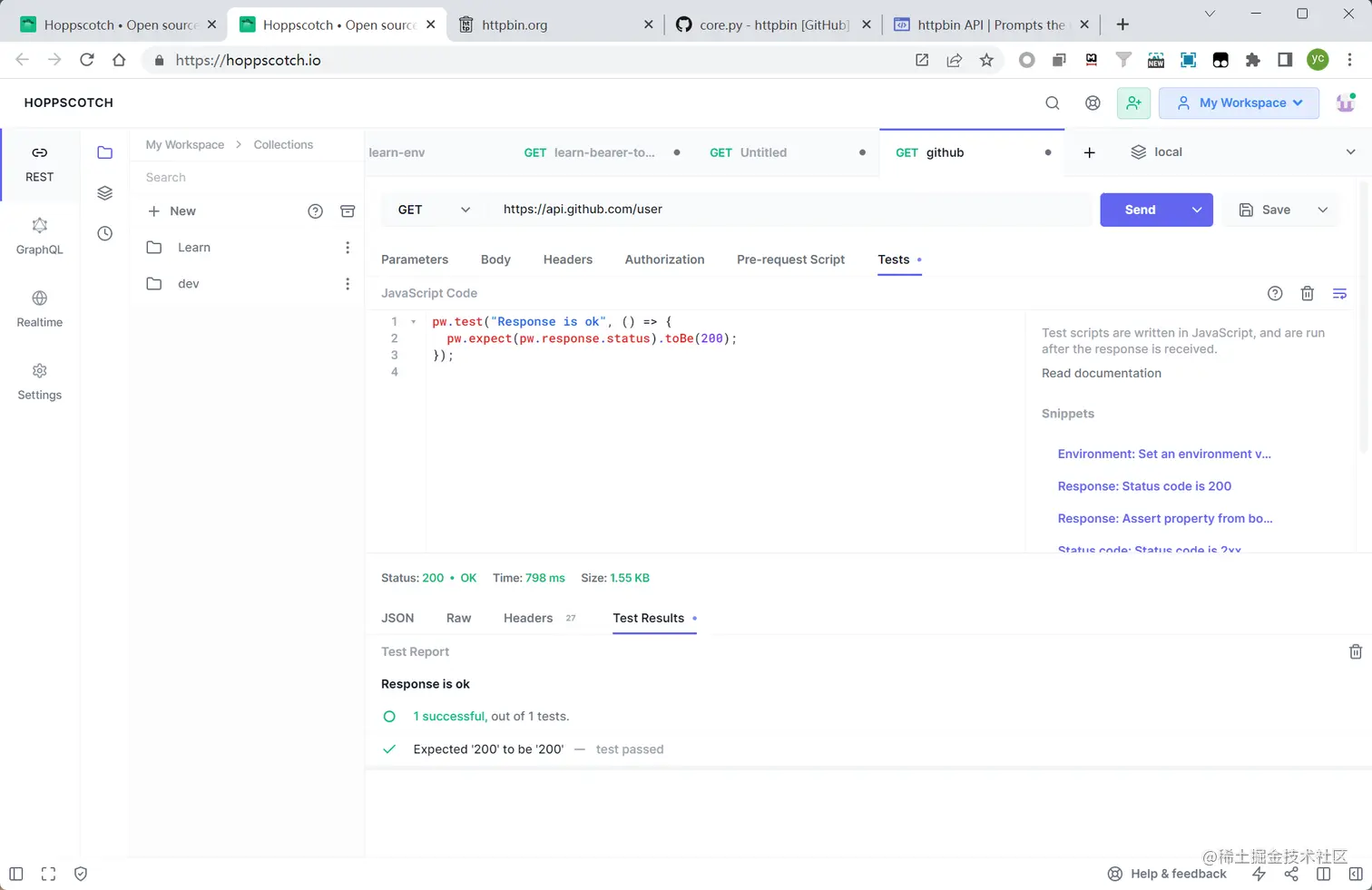
Task: Switch to Environments via the layers icon
Action: (x=104, y=192)
